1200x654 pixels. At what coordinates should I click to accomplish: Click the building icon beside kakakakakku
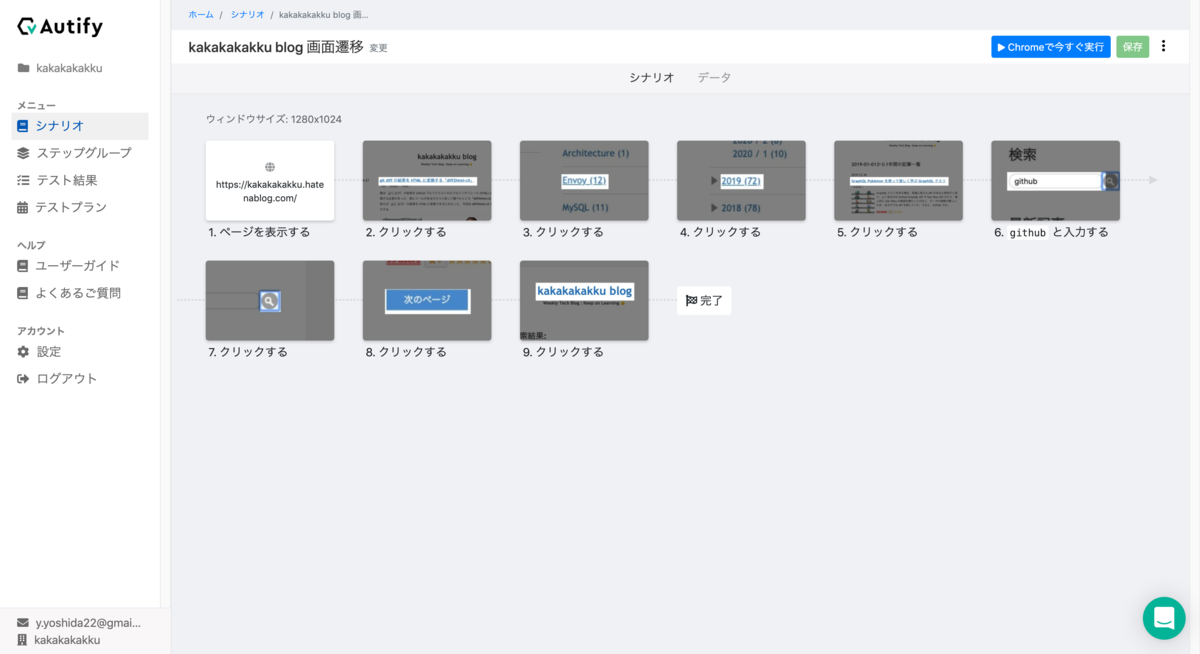23,640
